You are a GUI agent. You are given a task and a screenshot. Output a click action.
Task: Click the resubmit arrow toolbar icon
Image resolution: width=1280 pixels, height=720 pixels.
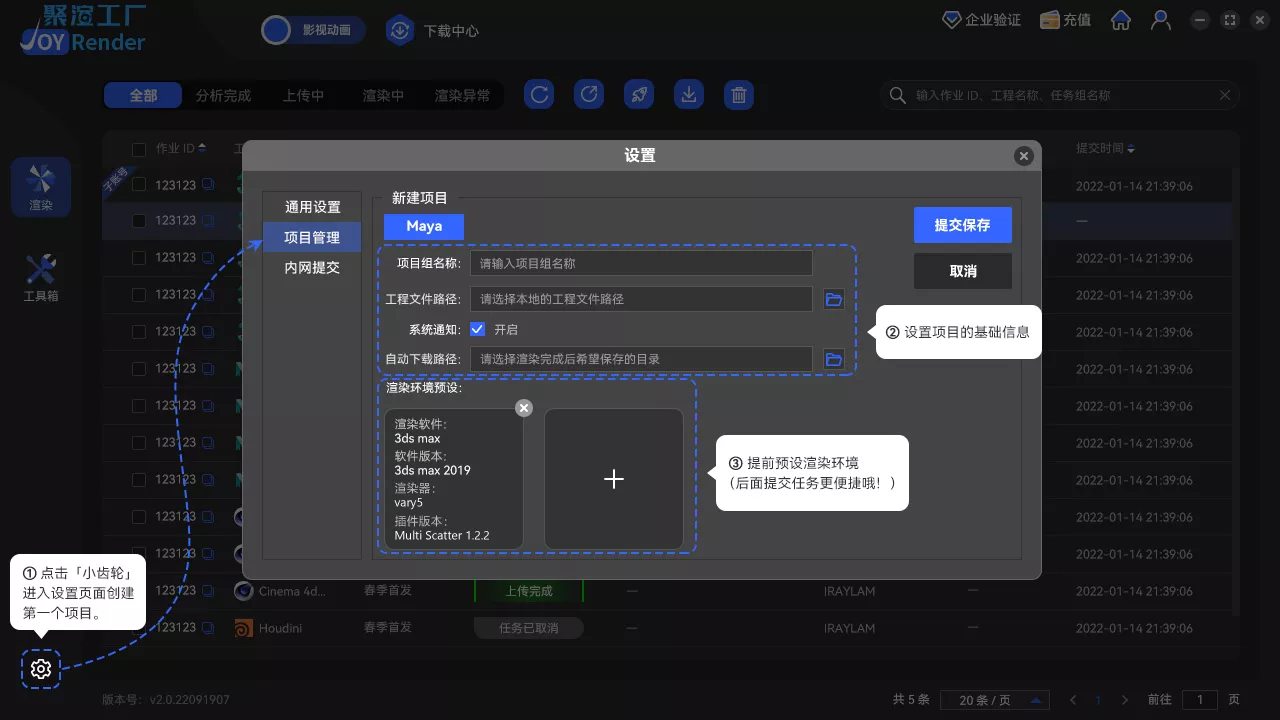[x=589, y=95]
